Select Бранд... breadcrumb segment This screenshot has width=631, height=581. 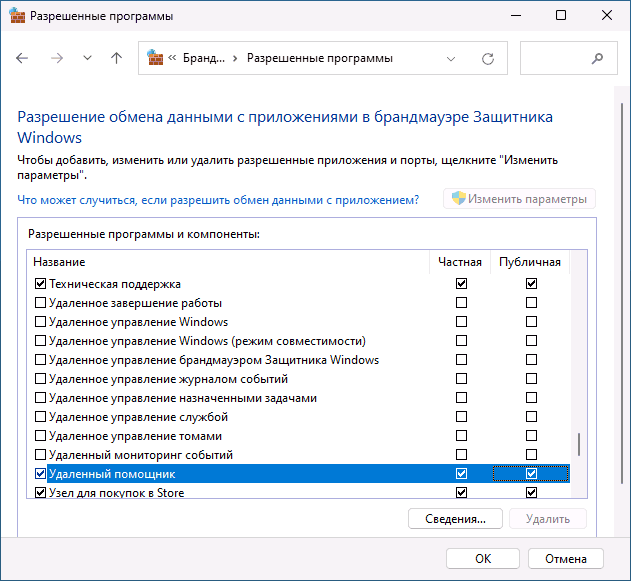pyautogui.click(x=204, y=58)
